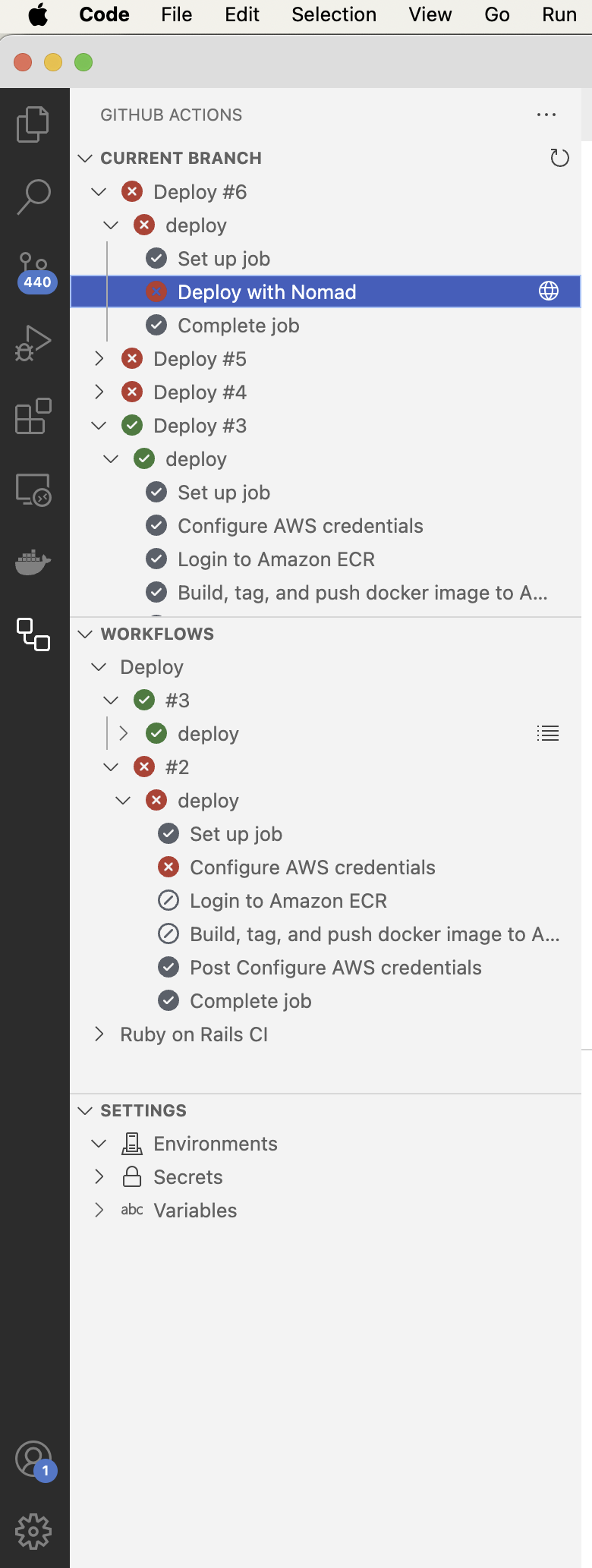
Task: Open the Remote Explorer view
Action: point(34,490)
